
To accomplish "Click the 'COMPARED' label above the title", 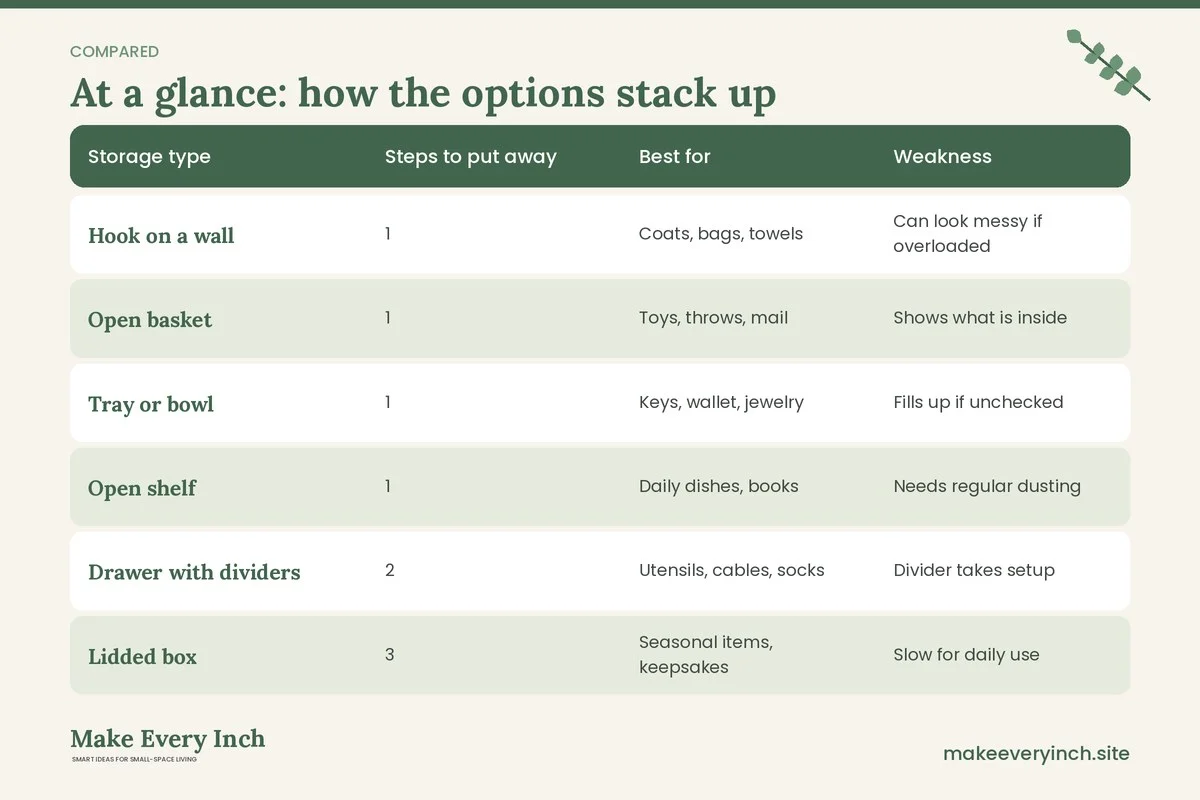I will click(x=114, y=52).
